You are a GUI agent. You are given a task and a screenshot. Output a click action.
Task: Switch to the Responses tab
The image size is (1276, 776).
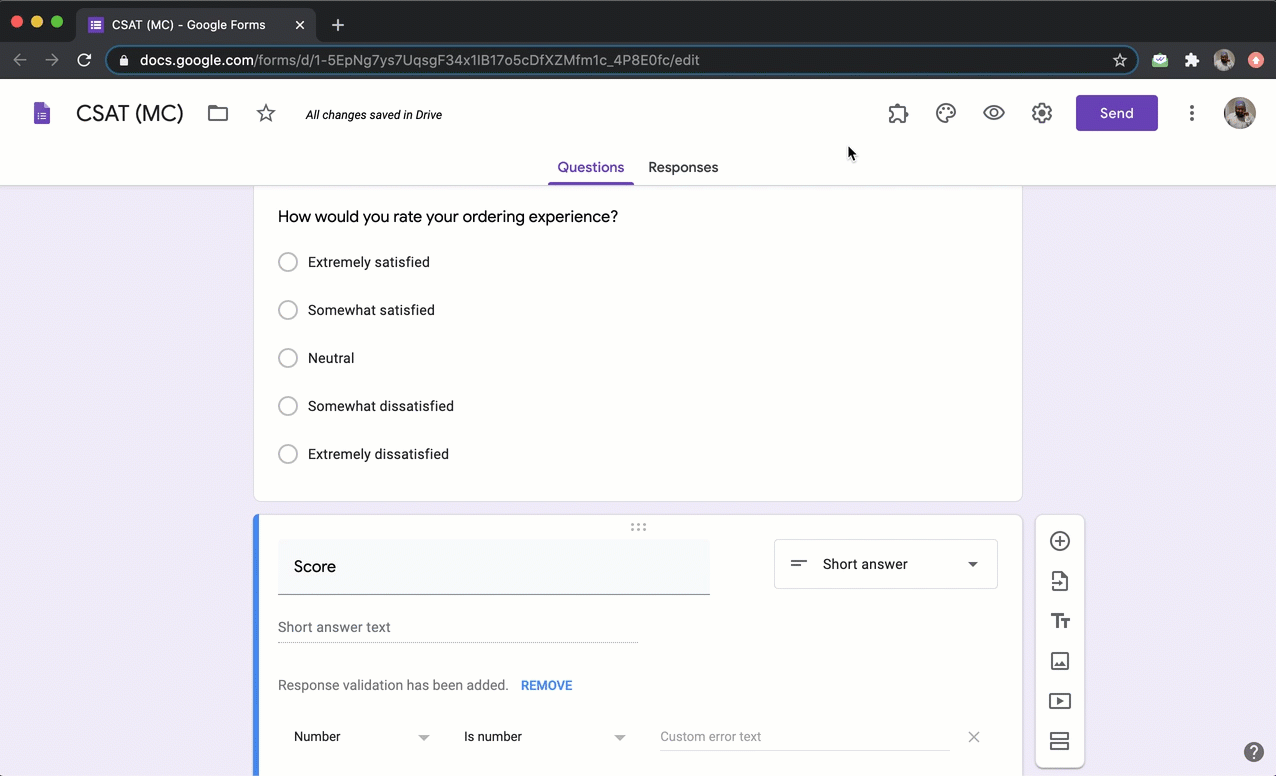click(x=683, y=167)
